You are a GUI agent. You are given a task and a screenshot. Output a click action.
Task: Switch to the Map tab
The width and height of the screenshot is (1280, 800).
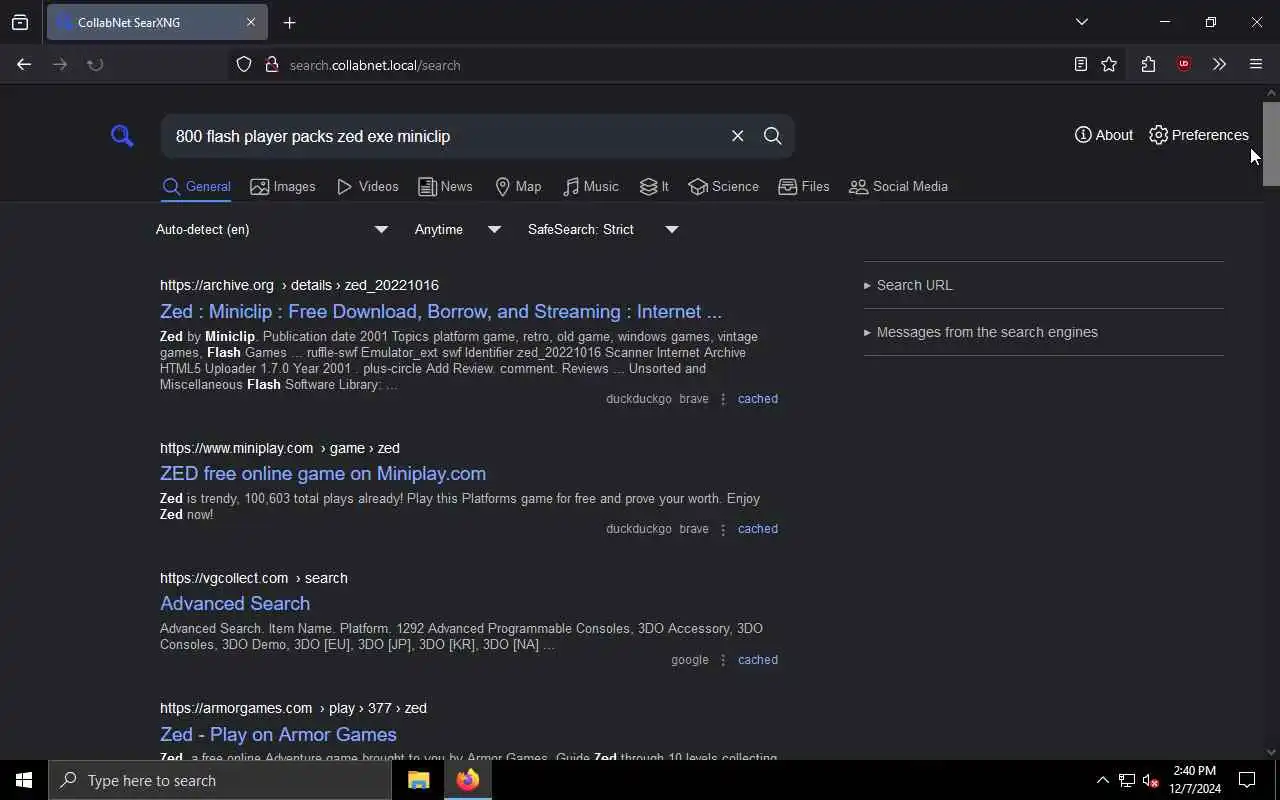(x=518, y=186)
